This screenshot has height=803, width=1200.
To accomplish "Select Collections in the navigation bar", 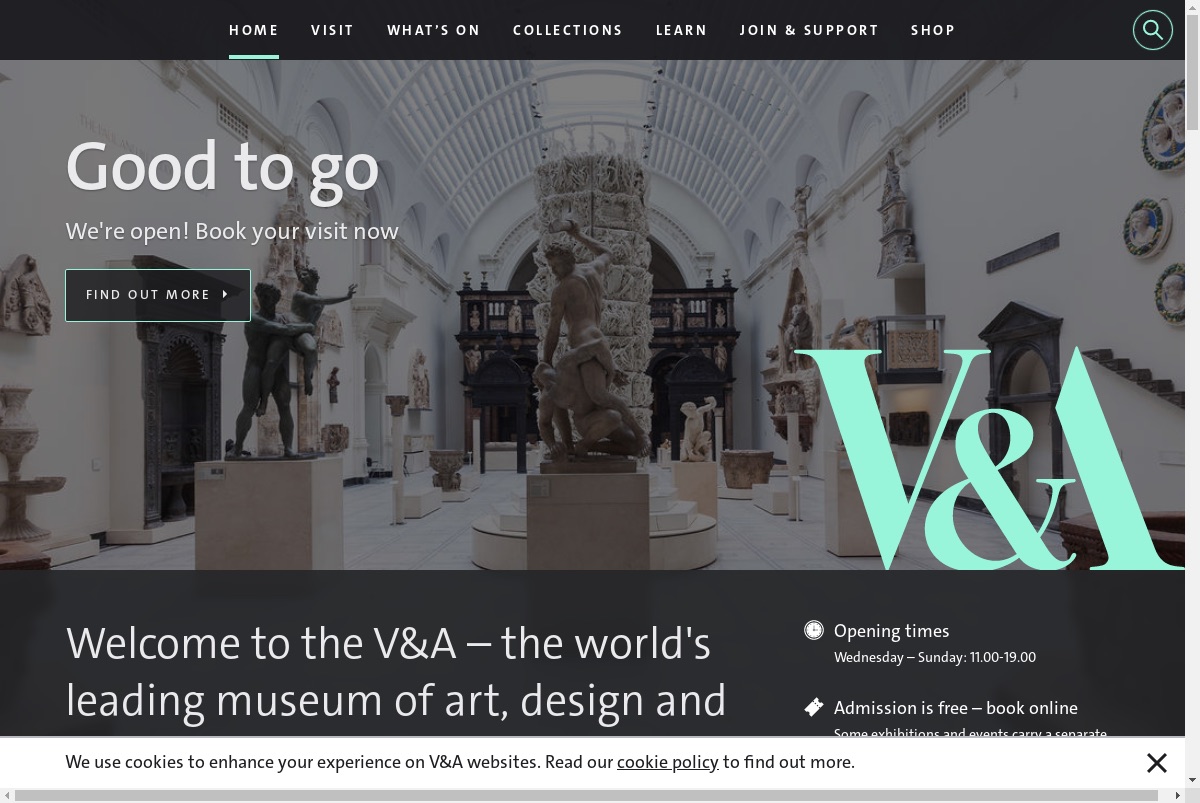I will 568,30.
